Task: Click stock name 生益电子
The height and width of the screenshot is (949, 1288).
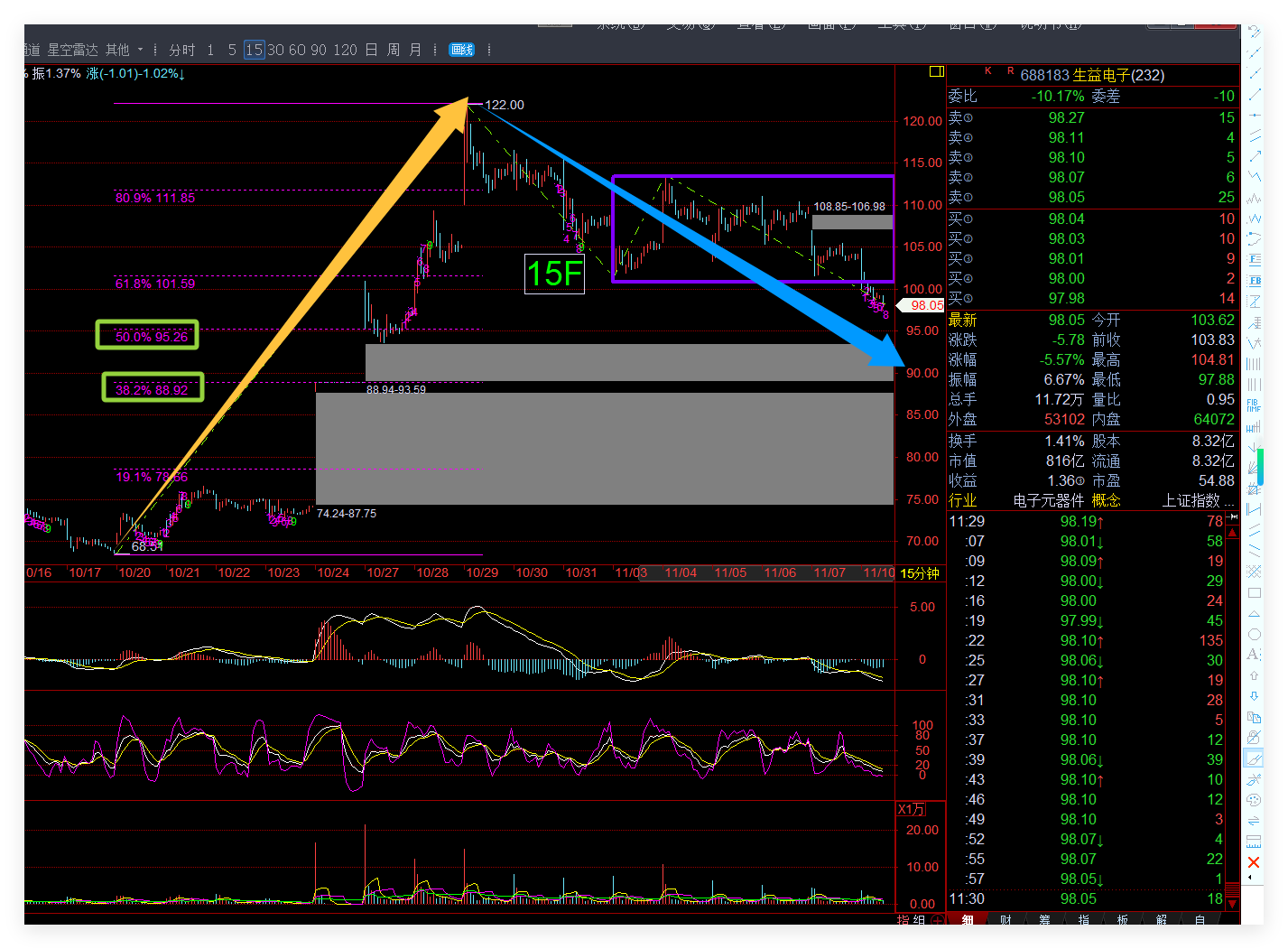Action: click(1100, 75)
